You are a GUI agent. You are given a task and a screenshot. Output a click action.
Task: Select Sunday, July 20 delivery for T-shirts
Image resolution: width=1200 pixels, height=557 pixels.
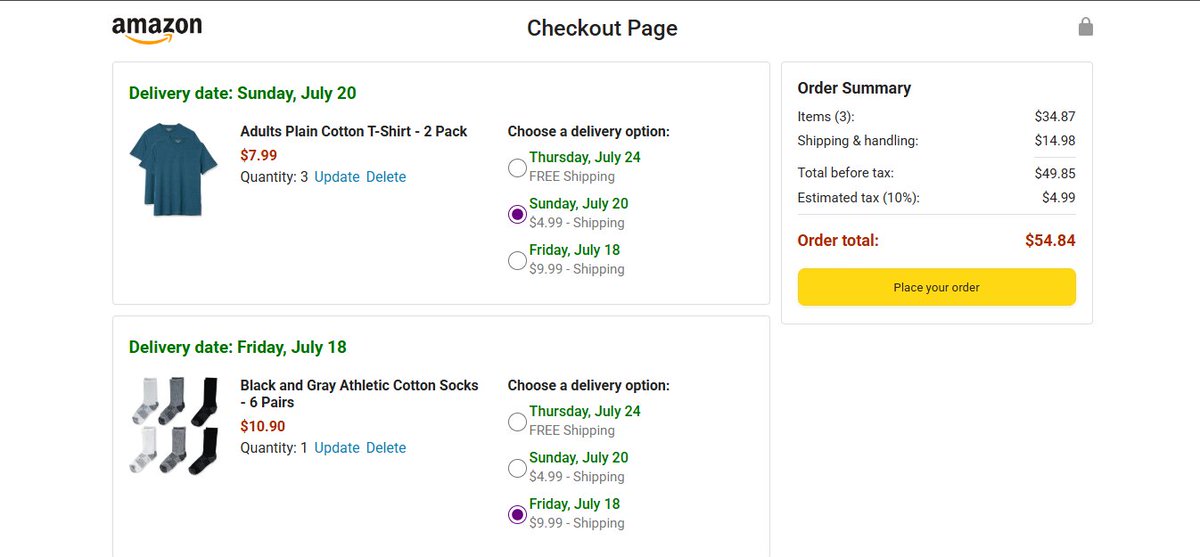click(x=517, y=213)
